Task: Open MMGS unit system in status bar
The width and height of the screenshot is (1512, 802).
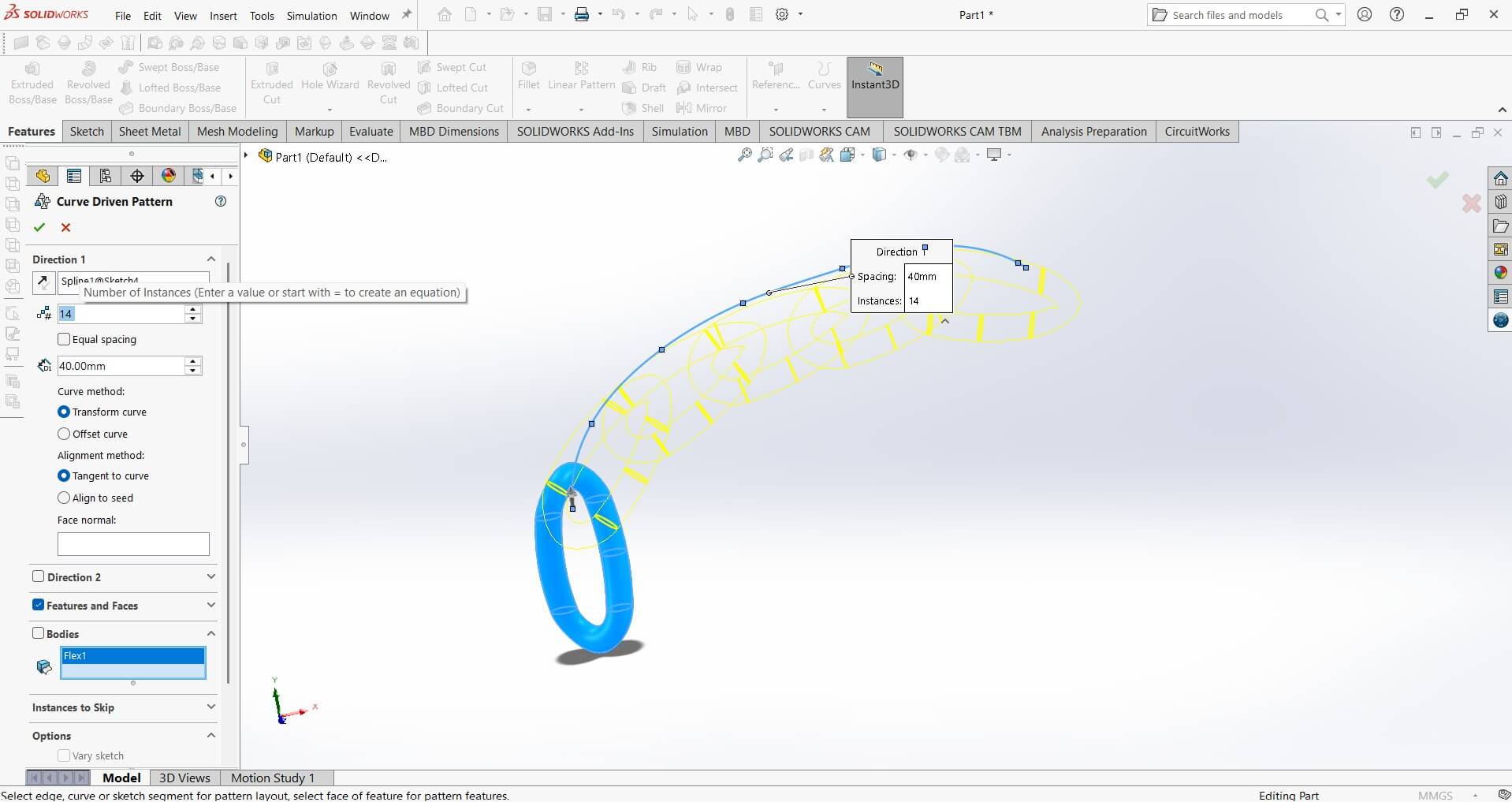Action: [1435, 796]
